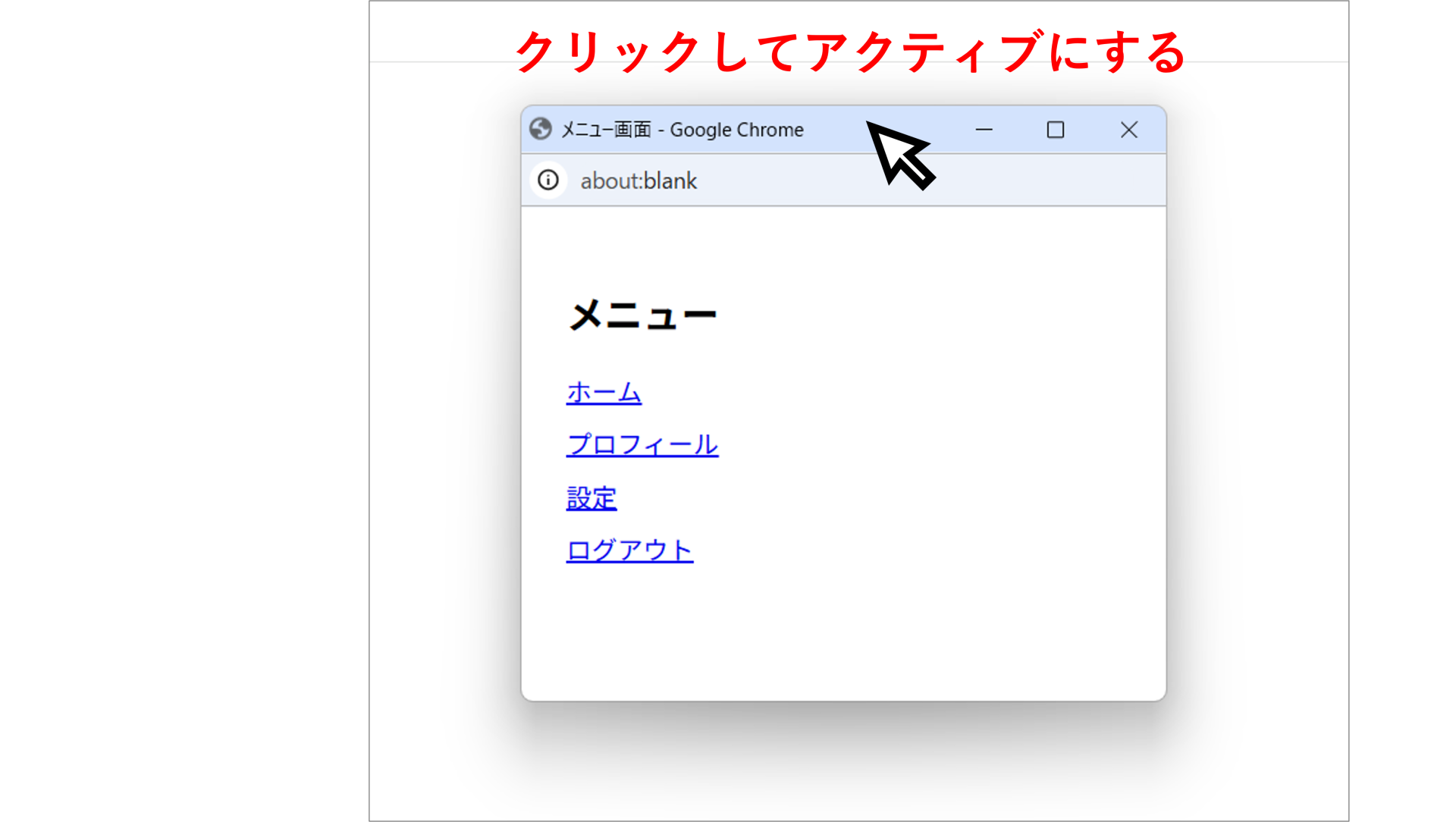
Task: Click the ログアウト link
Action: pos(629,551)
